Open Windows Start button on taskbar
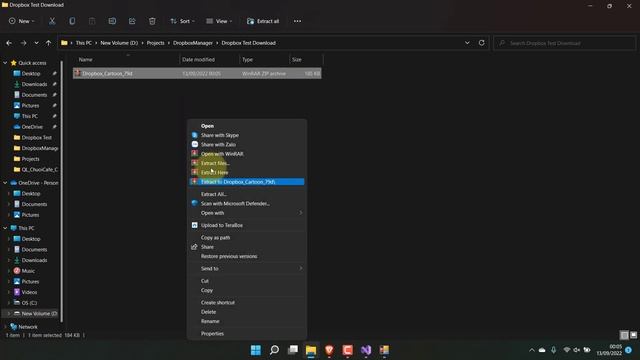The width and height of the screenshot is (640, 360). pyautogui.click(x=256, y=350)
